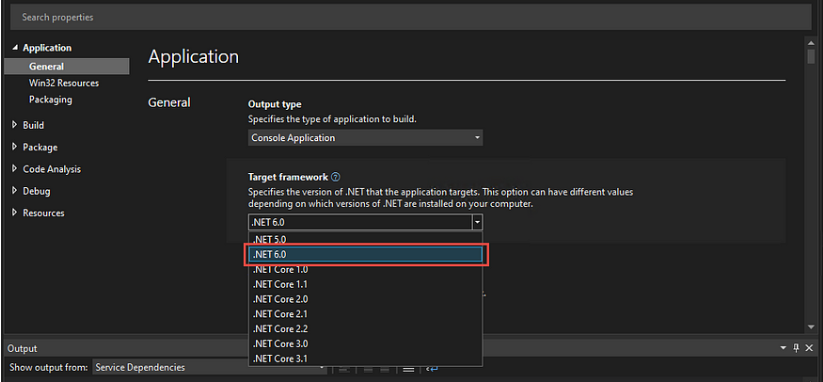Screen dimensions: 823x382
Task: Expand the Code Analysis node
Action: [x=14, y=169]
